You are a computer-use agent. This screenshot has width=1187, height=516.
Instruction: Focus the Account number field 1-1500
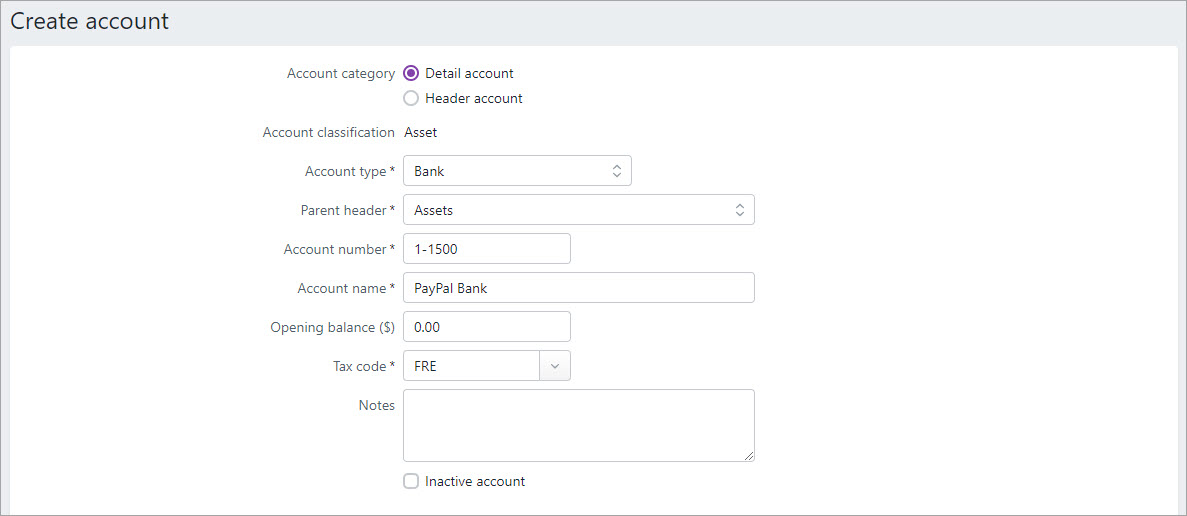coord(487,249)
